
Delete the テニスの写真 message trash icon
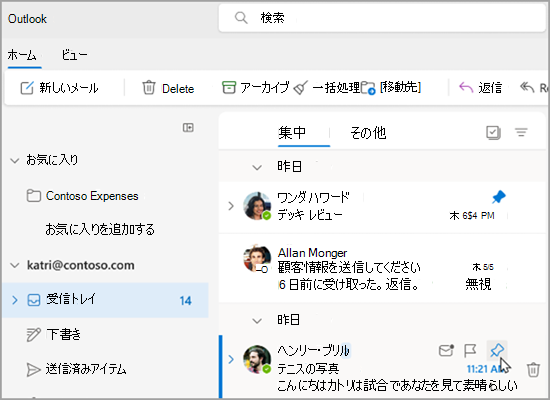[533, 369]
